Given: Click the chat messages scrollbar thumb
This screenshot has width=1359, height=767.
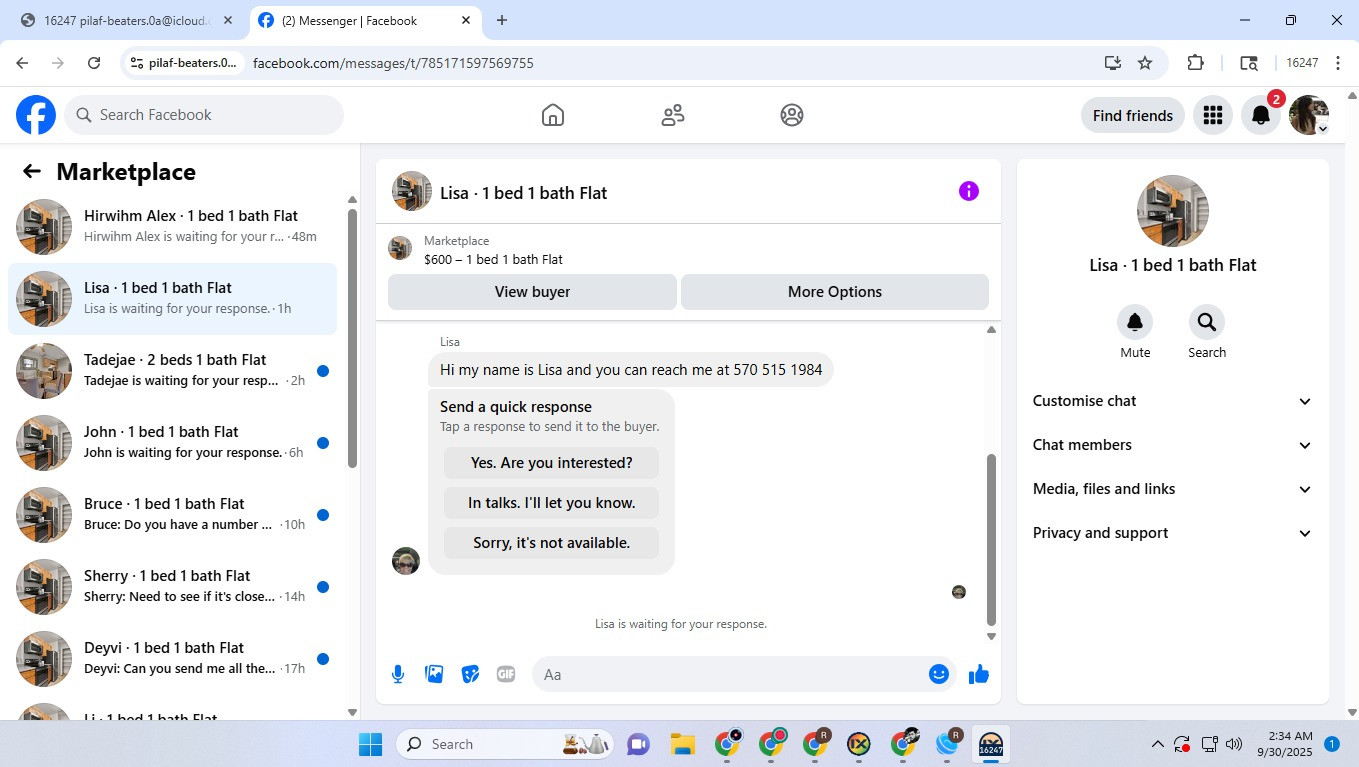Looking at the screenshot, I should (x=991, y=538).
